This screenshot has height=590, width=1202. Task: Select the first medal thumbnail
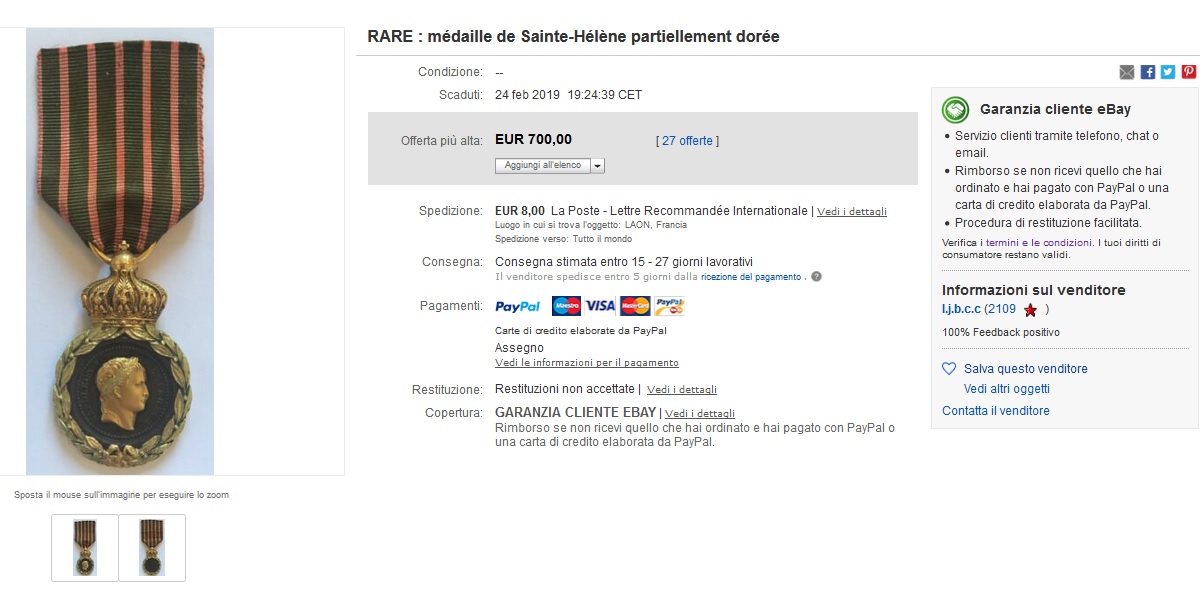[85, 548]
